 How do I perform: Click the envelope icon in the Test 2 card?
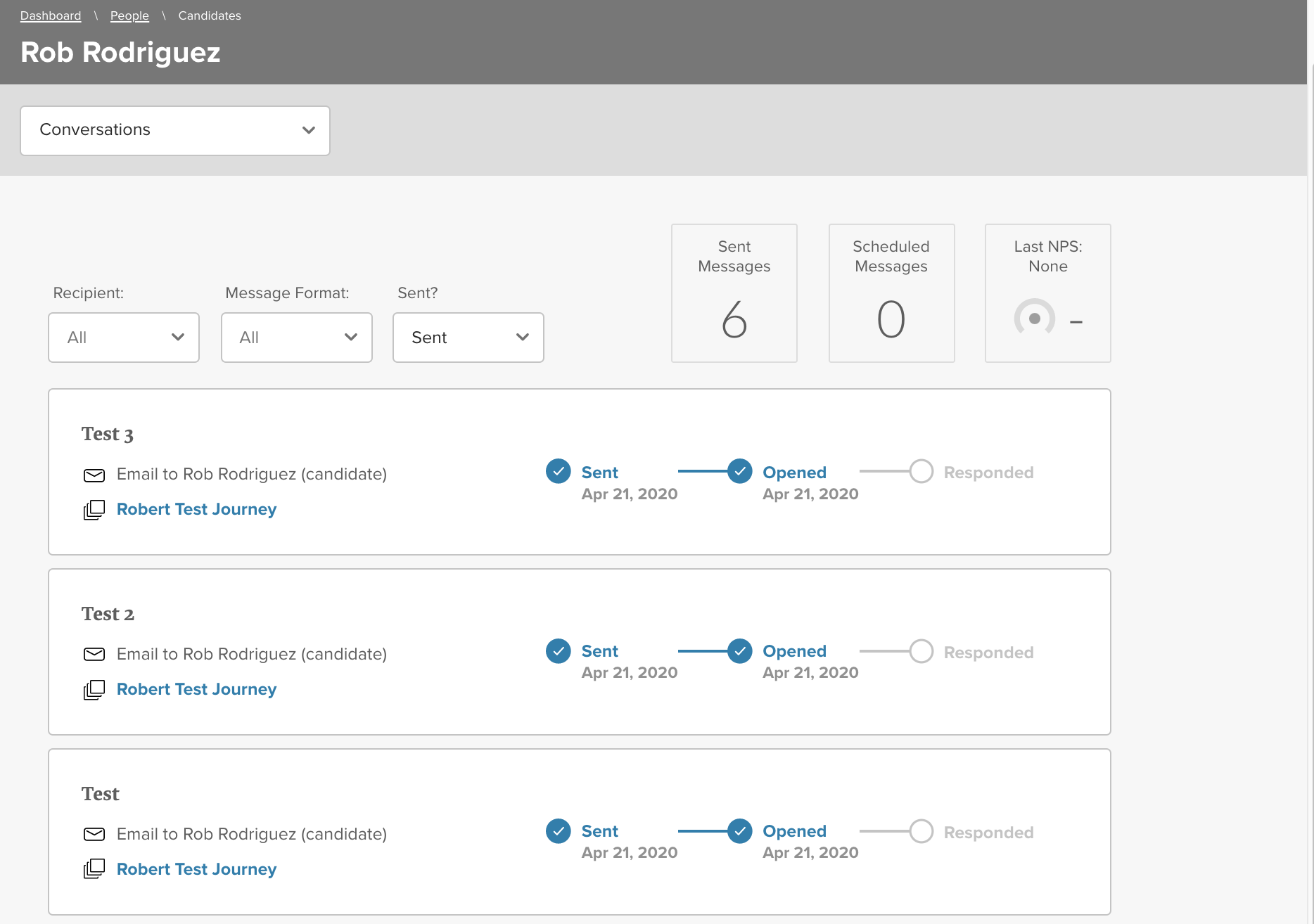(x=94, y=654)
